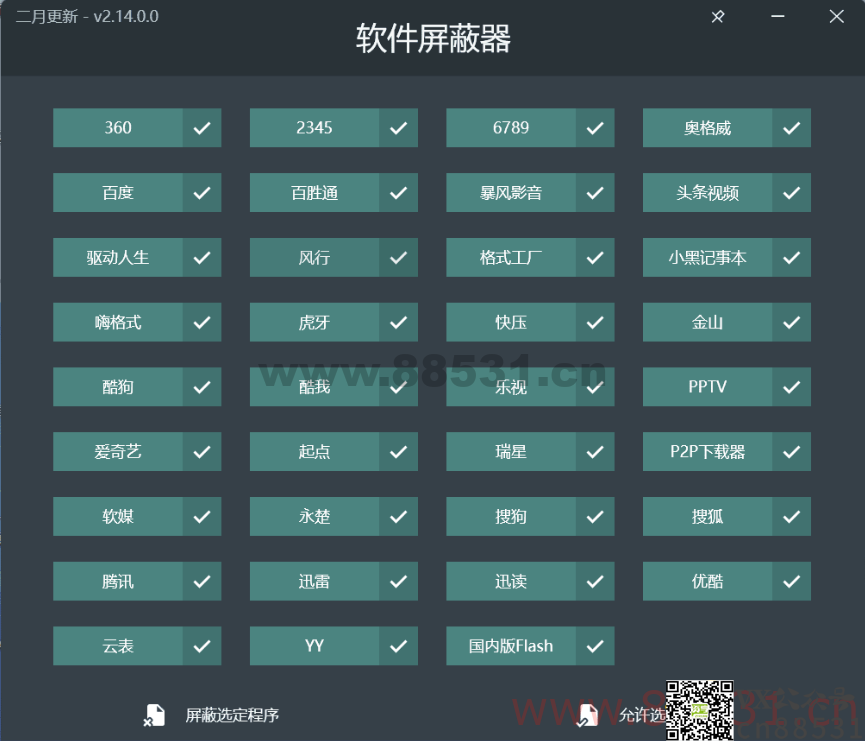Pin the window with the pin icon
This screenshot has height=741, width=865.
click(718, 17)
